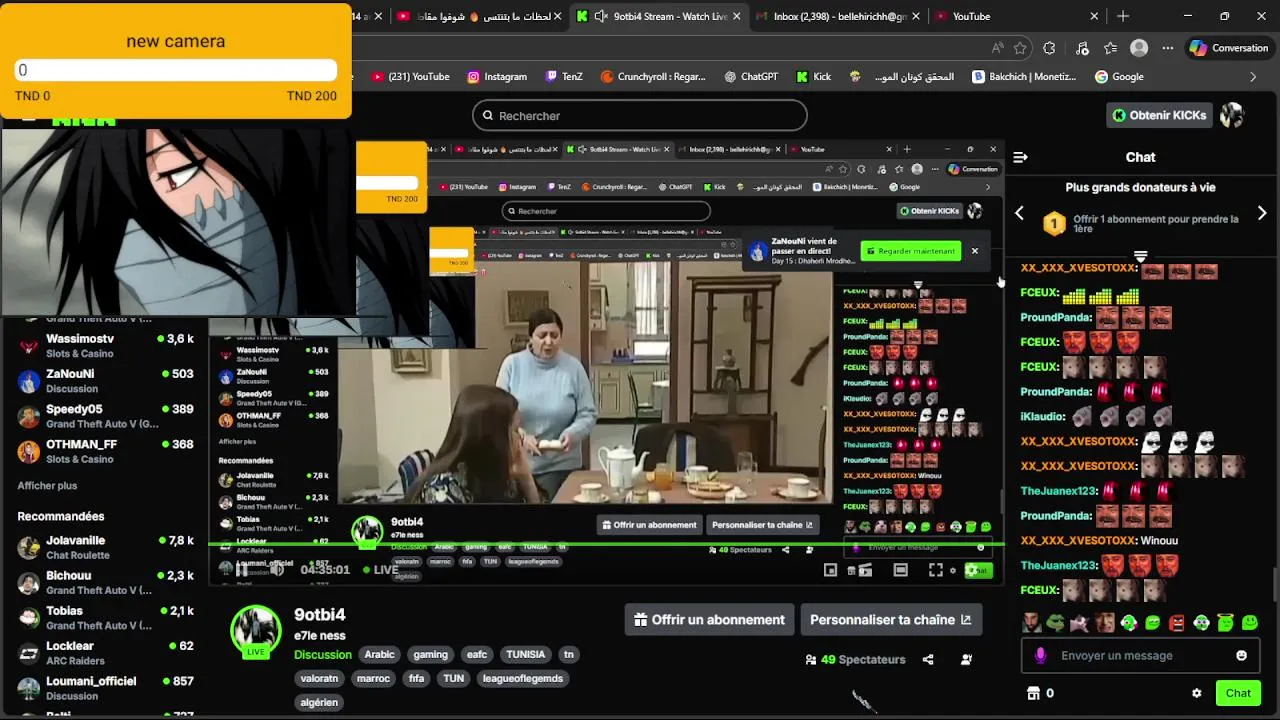This screenshot has height=720, width=1280.
Task: Focus the Envoyer un message field
Action: (x=1140, y=656)
